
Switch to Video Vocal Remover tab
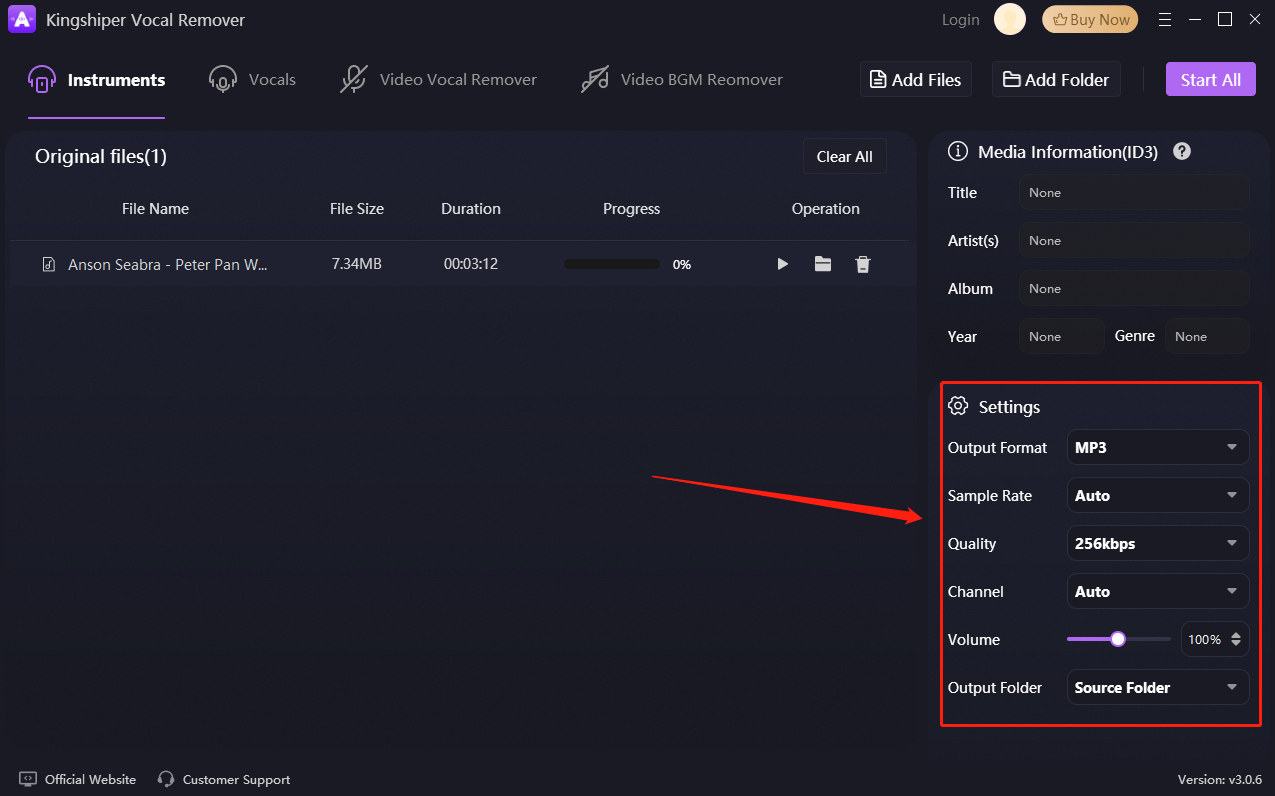pos(438,79)
